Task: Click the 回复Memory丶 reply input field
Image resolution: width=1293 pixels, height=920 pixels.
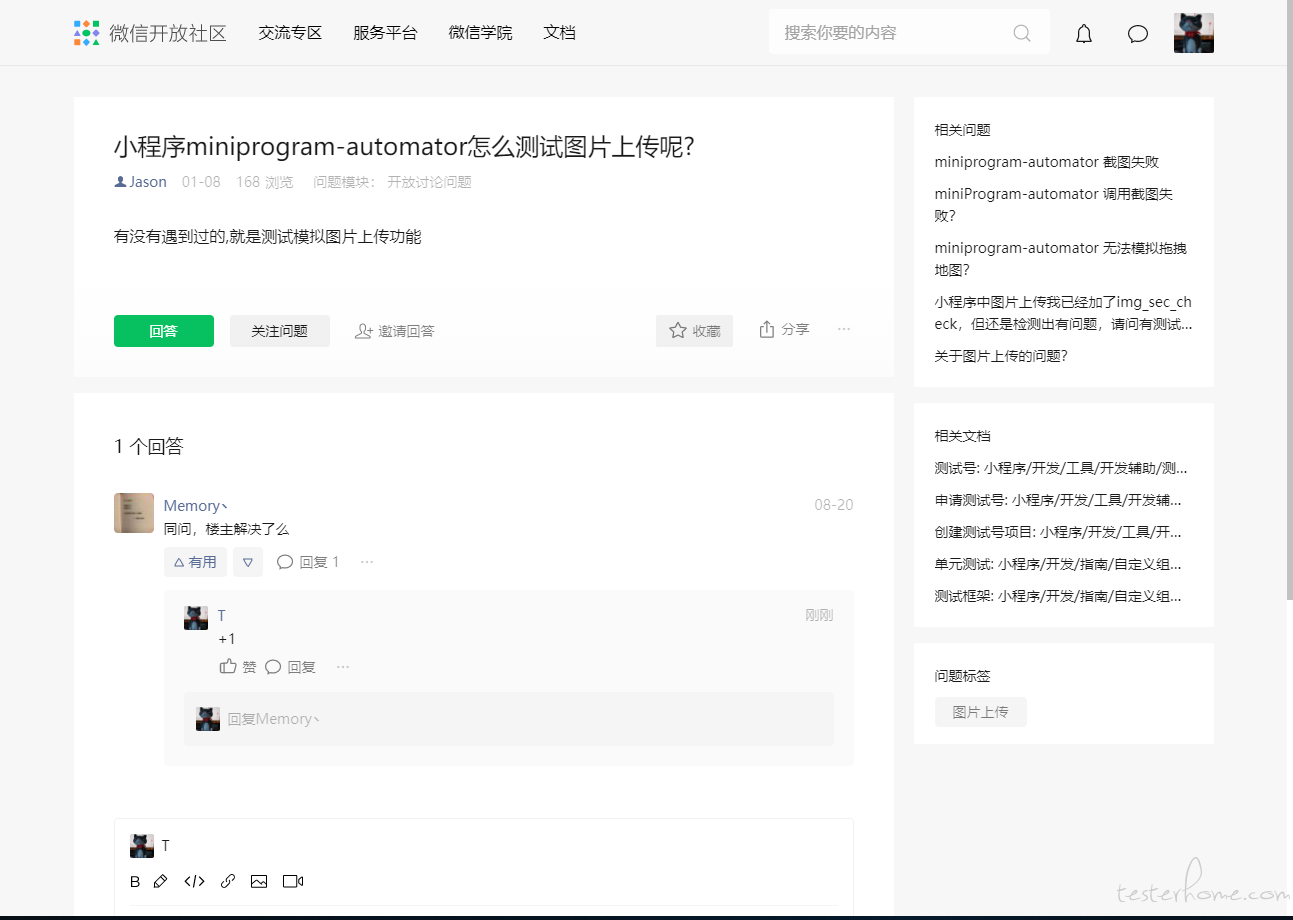Action: [x=508, y=719]
